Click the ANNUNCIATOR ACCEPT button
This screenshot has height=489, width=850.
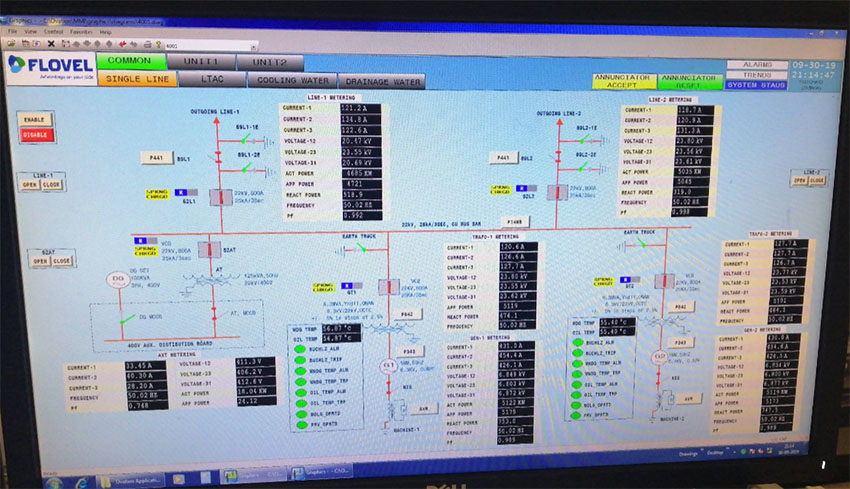622,81
